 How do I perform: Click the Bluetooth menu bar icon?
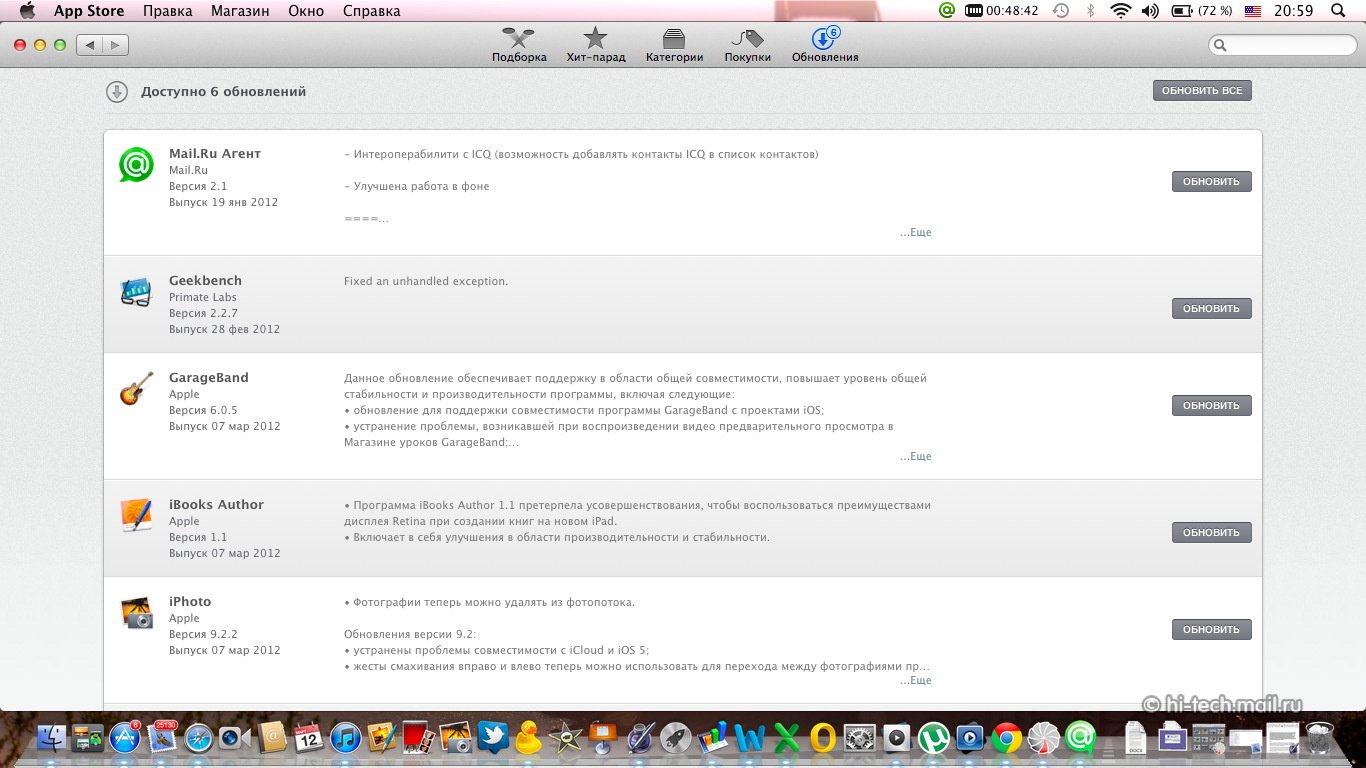coord(1091,11)
